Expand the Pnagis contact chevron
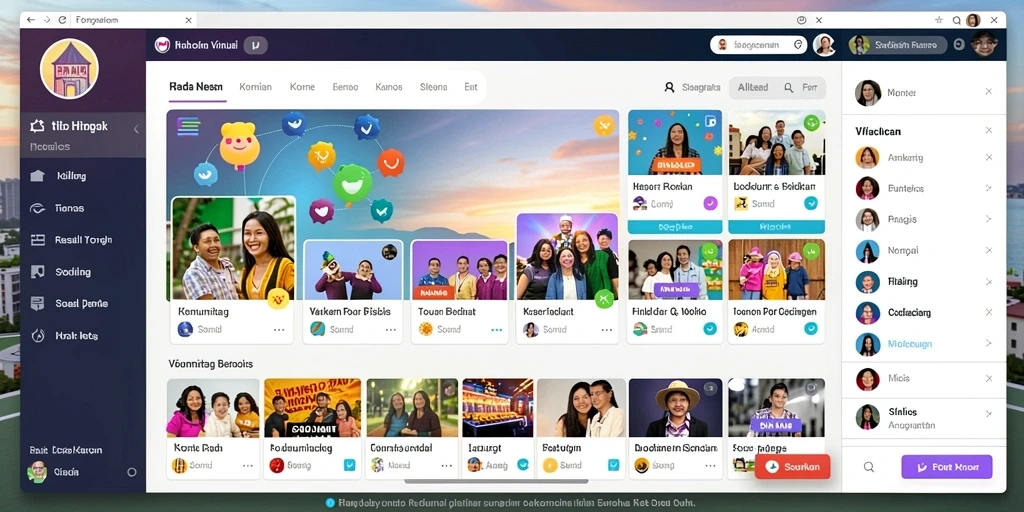 pyautogui.click(x=989, y=219)
